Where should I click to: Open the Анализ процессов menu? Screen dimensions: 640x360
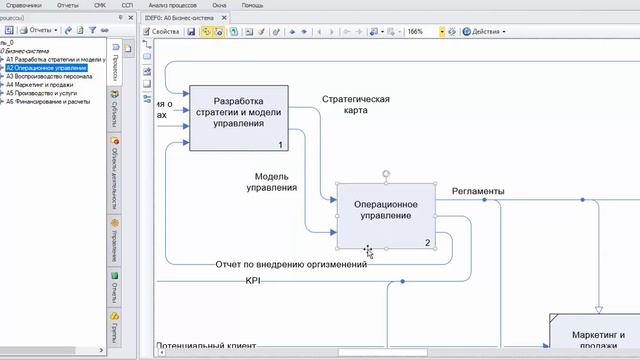click(x=173, y=5)
